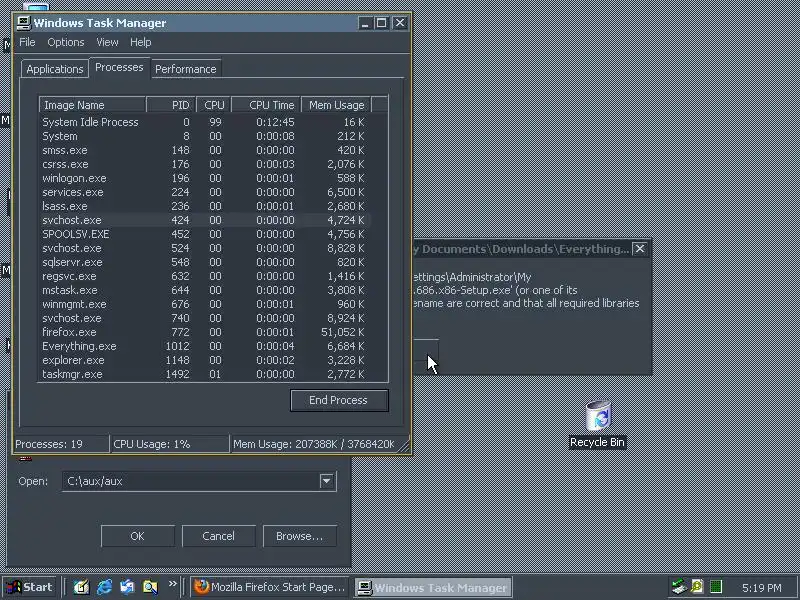Click OK in the Run dialog
The width and height of the screenshot is (800, 600).
pos(138,536)
